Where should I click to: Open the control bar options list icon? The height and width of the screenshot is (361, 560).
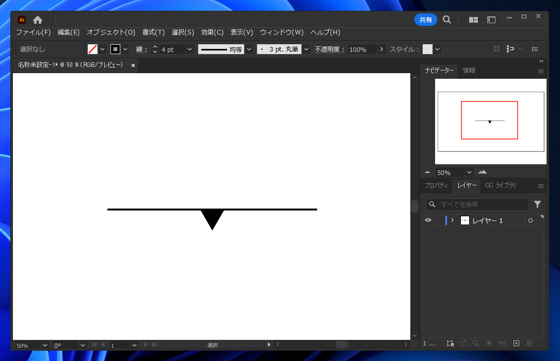(x=535, y=49)
